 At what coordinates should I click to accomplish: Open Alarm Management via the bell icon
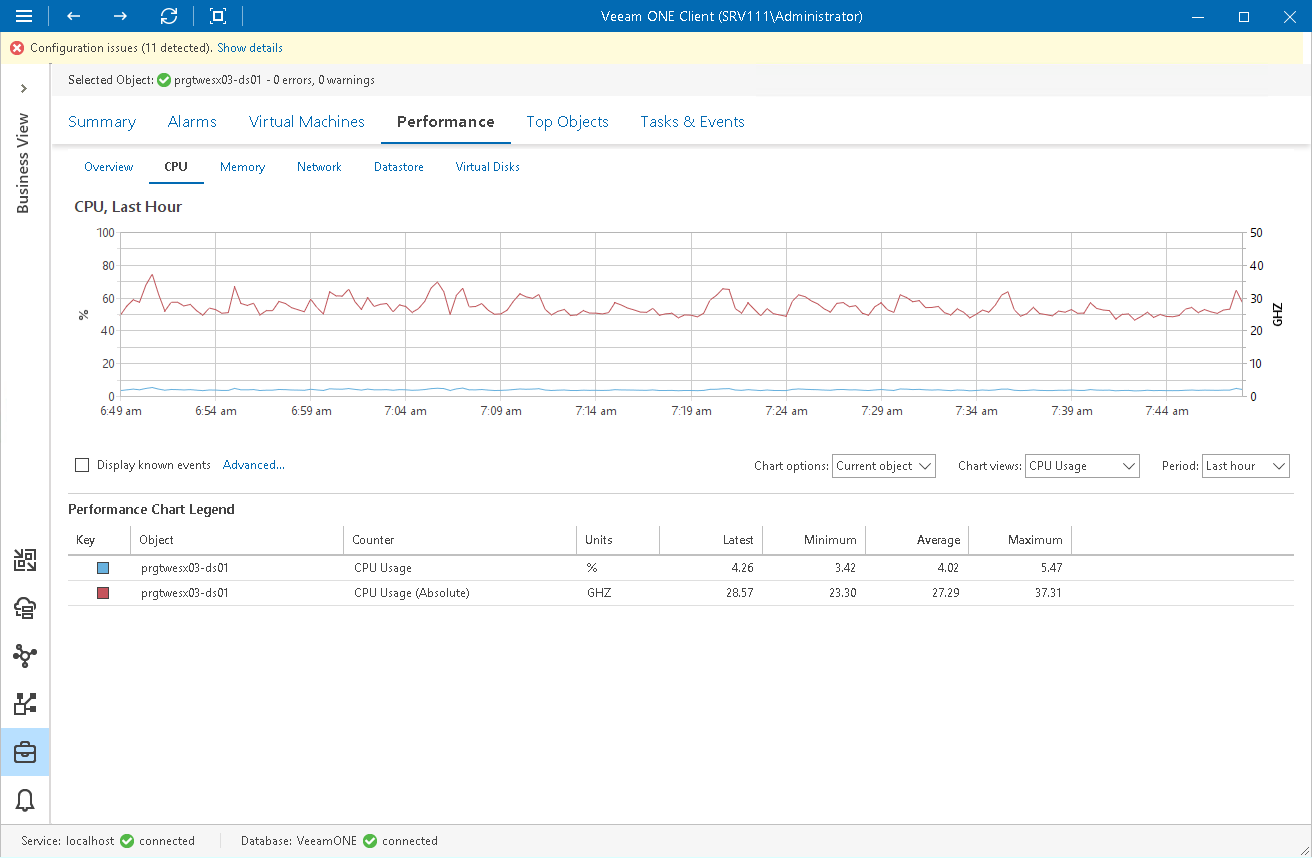[x=25, y=800]
